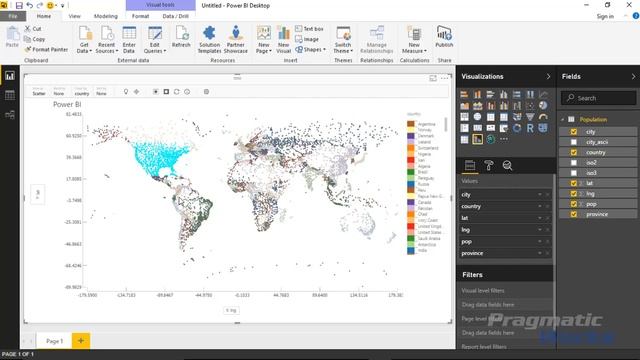Image resolution: width=640 pixels, height=360 pixels.
Task: Open dropdown arrow on country value field
Action: tap(540, 207)
